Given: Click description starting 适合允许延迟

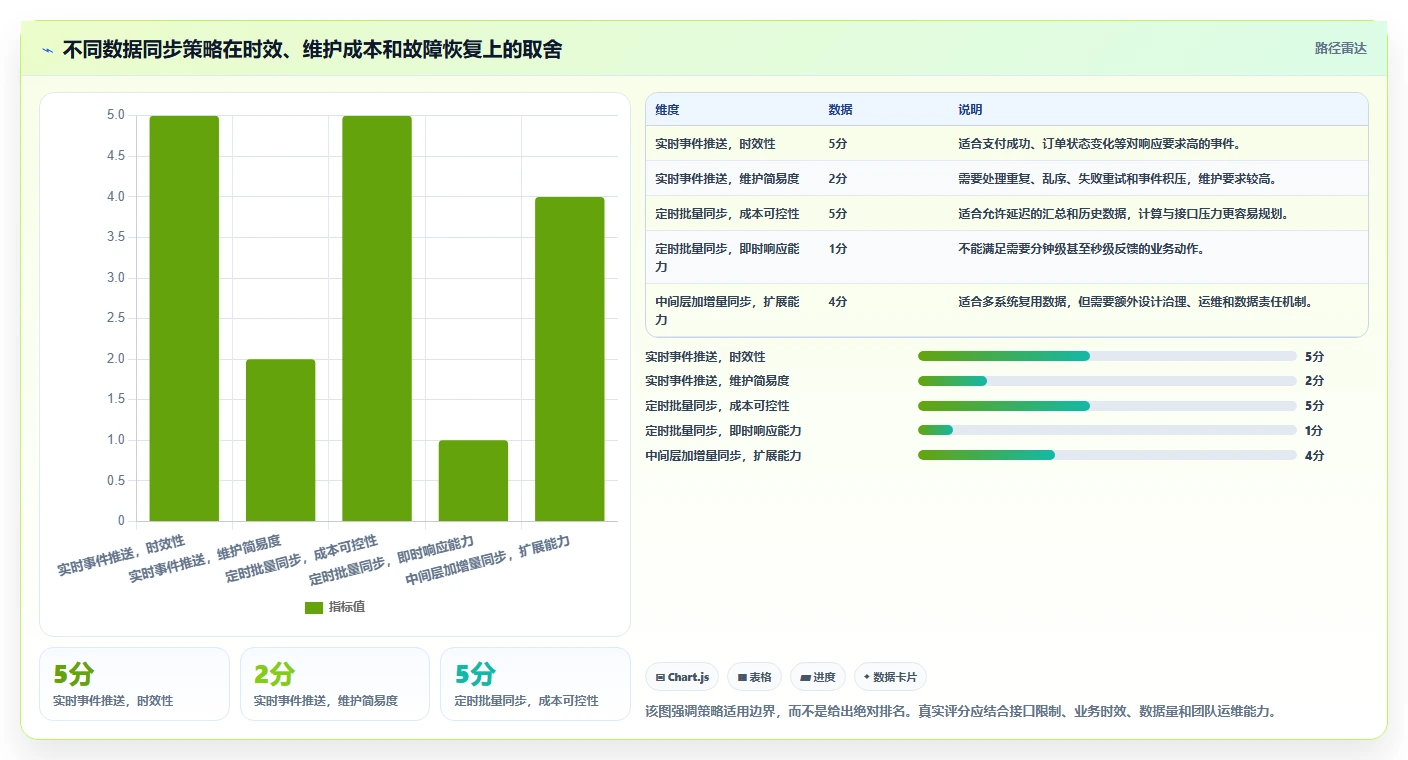Looking at the screenshot, I should 1123,214.
